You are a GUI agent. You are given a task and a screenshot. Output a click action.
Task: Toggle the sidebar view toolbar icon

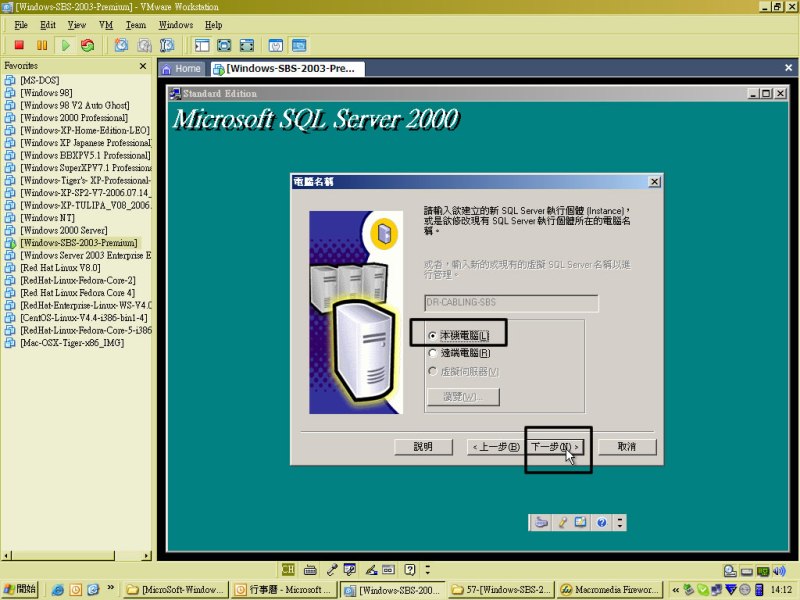[202, 45]
